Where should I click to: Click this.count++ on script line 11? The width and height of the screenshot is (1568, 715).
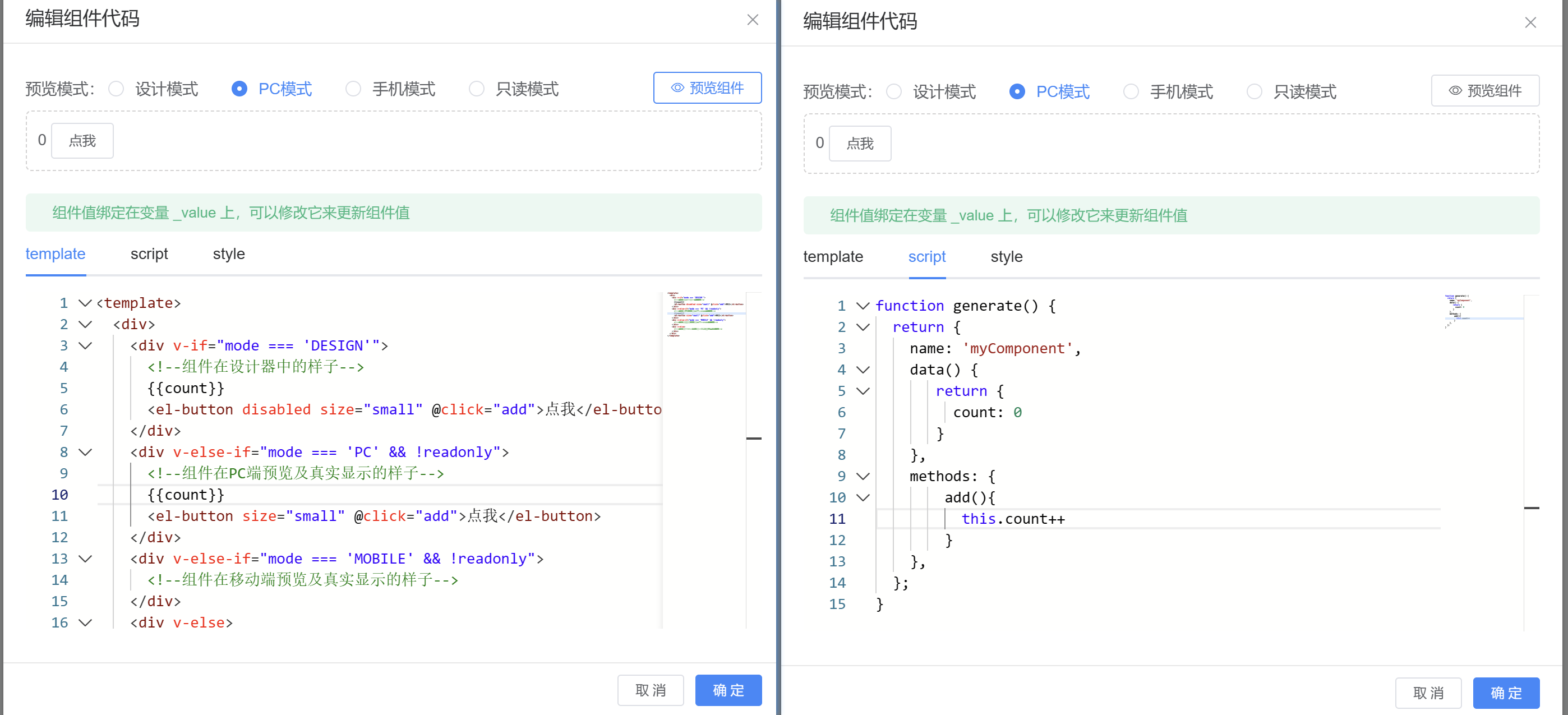tap(1013, 519)
